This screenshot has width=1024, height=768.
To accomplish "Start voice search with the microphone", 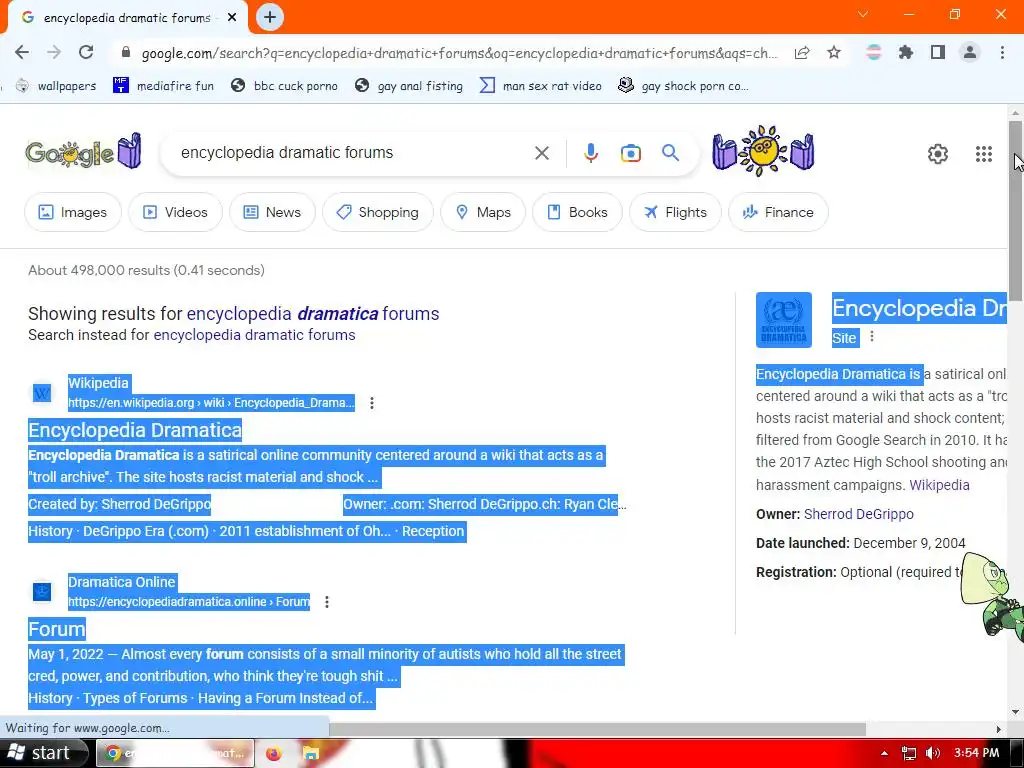I will coord(590,153).
